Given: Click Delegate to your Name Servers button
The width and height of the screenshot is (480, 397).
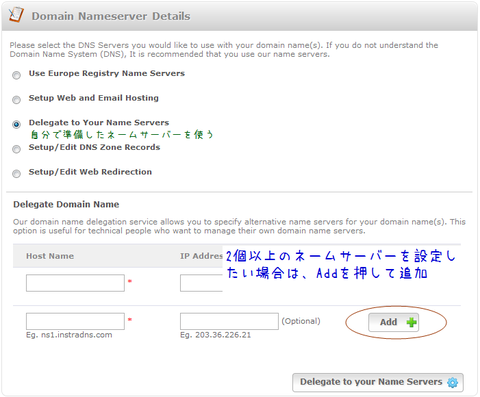Looking at the screenshot, I should 378,382.
